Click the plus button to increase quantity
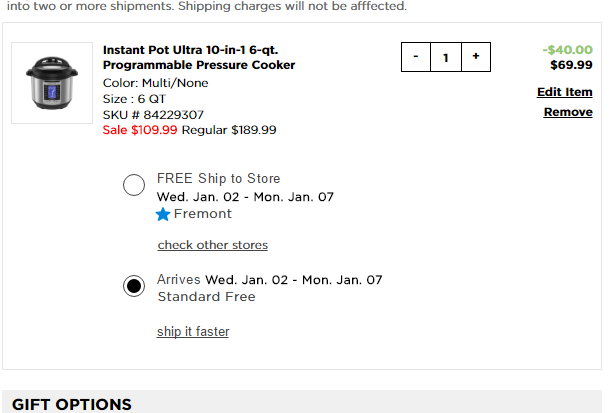The height and width of the screenshot is (413, 613). click(x=476, y=57)
